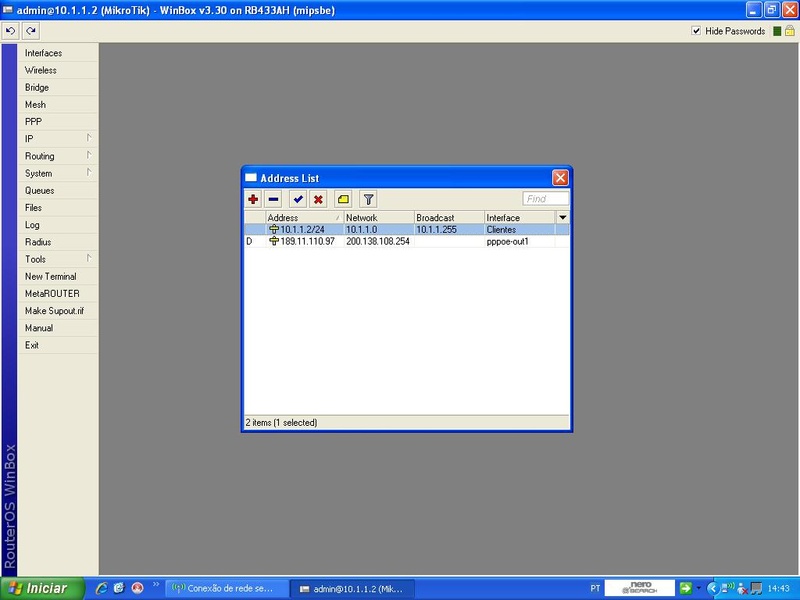Select the 10.1.1.2/24 address cell
Screen dimensions: 800x600
point(304,230)
